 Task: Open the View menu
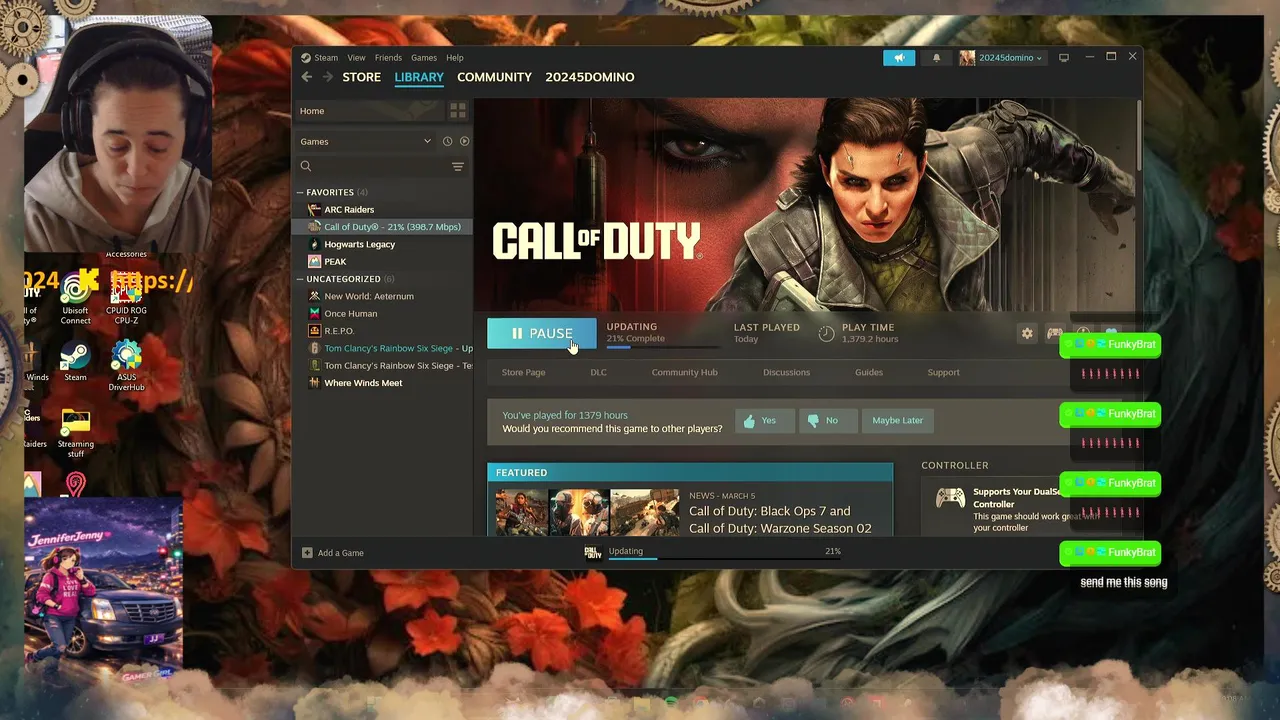coord(356,58)
